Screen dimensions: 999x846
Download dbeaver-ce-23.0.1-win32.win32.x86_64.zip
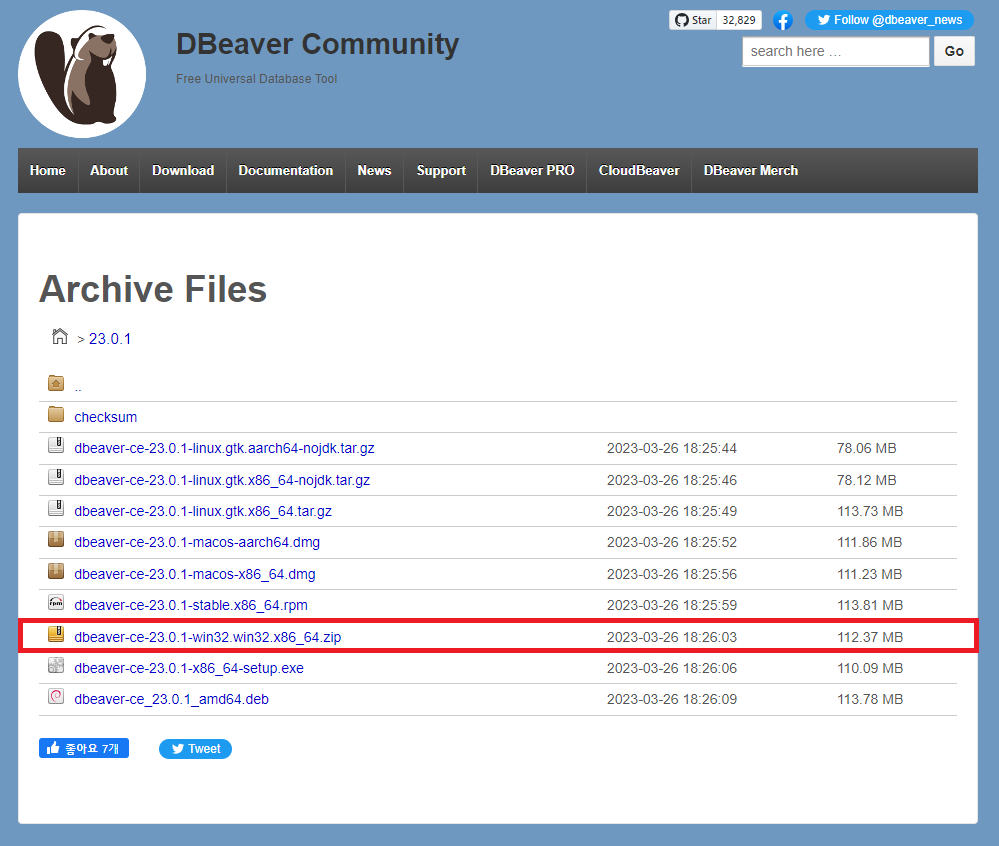207,637
